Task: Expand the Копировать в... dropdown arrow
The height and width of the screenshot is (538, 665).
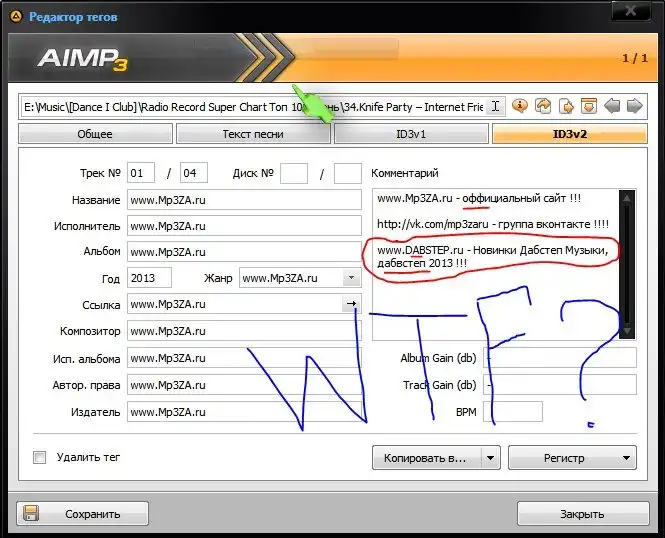Action: point(490,458)
